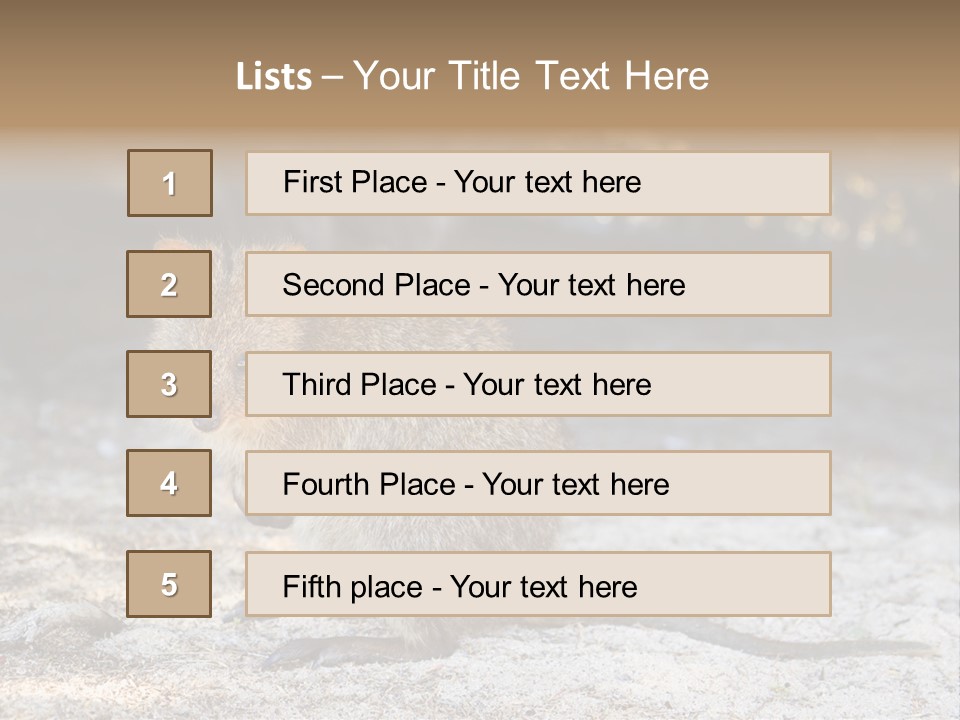Click "Your text here" in the Third Place row
The height and width of the screenshot is (720, 960).
tap(557, 385)
